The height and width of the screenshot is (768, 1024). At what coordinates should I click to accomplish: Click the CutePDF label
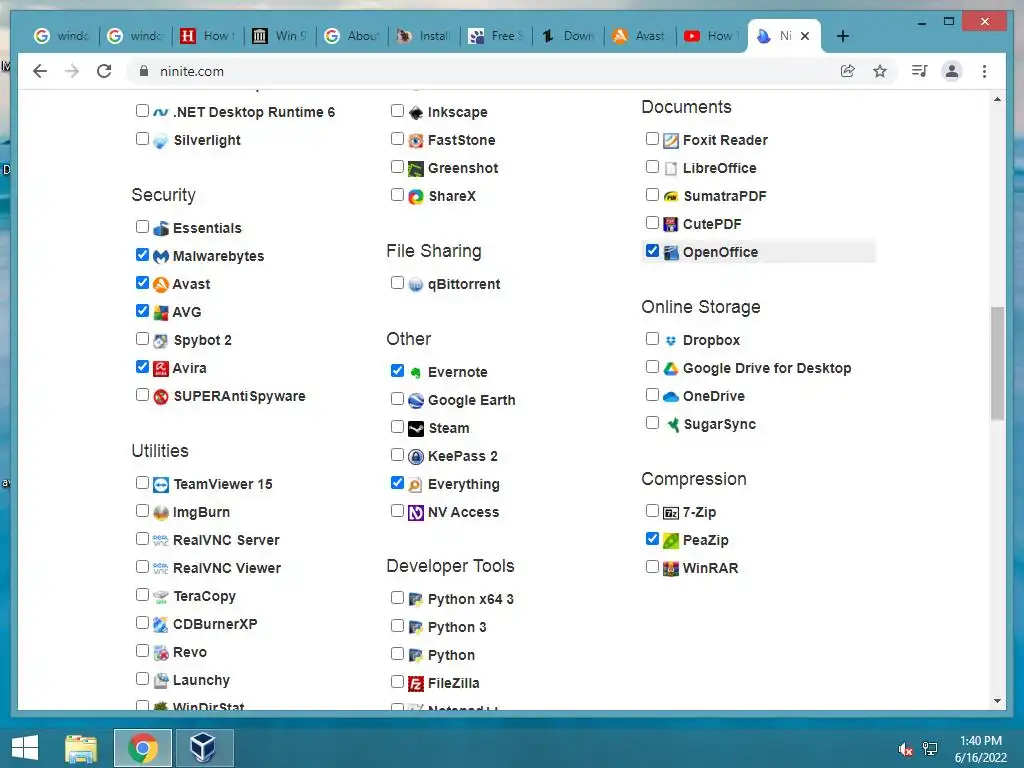click(x=712, y=225)
